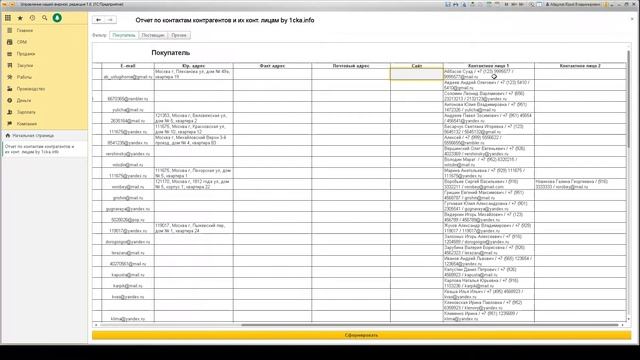Open the History clock icon
Viewport: 640px width, 360px height.
(x=32, y=18)
